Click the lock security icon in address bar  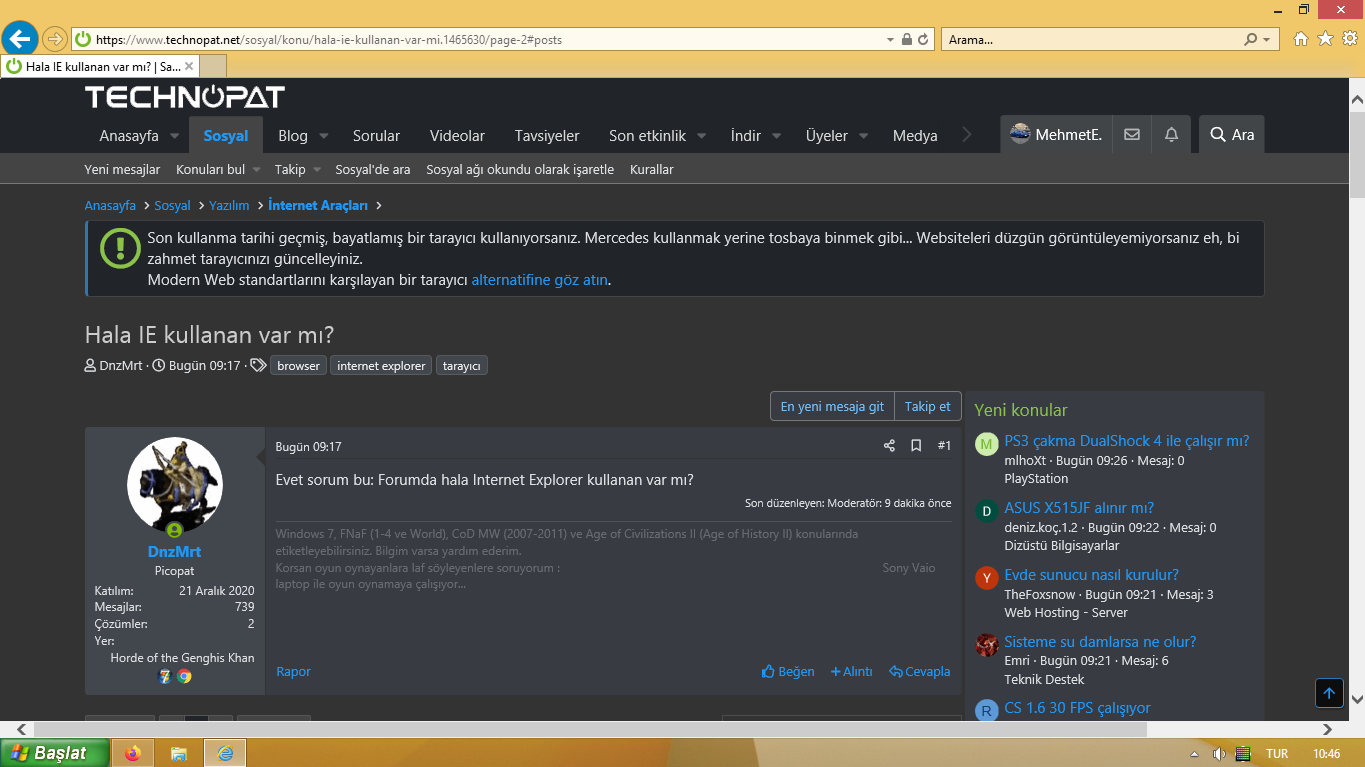pyautogui.click(x=906, y=40)
